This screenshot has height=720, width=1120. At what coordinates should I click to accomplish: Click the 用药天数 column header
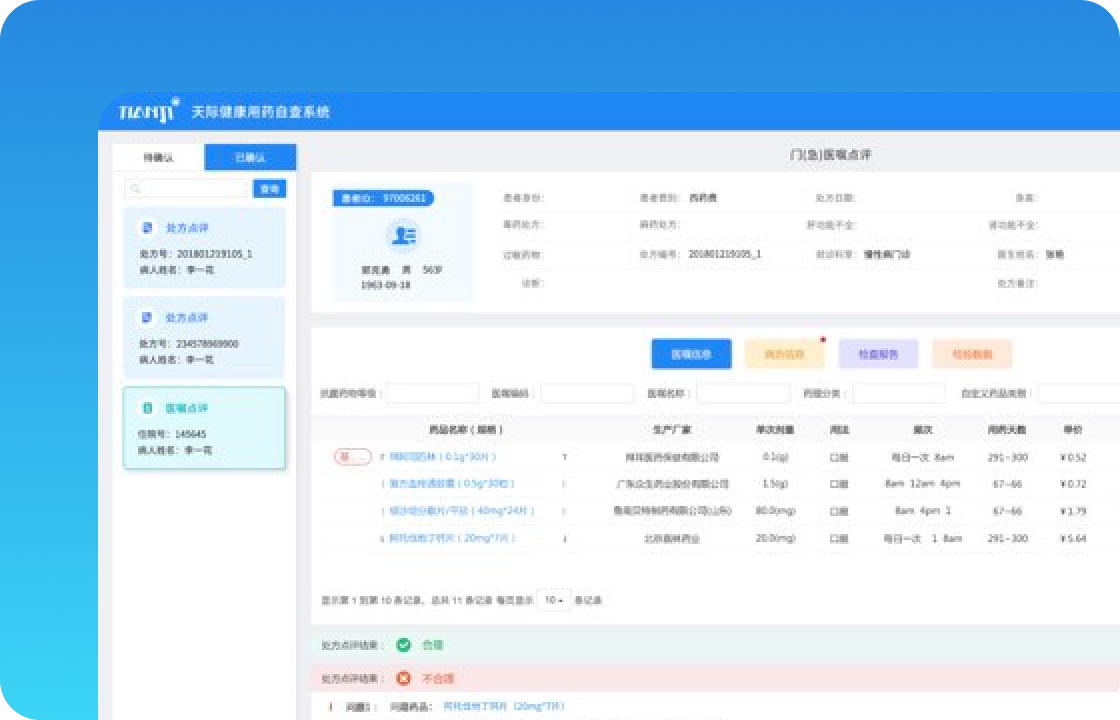(x=1007, y=430)
